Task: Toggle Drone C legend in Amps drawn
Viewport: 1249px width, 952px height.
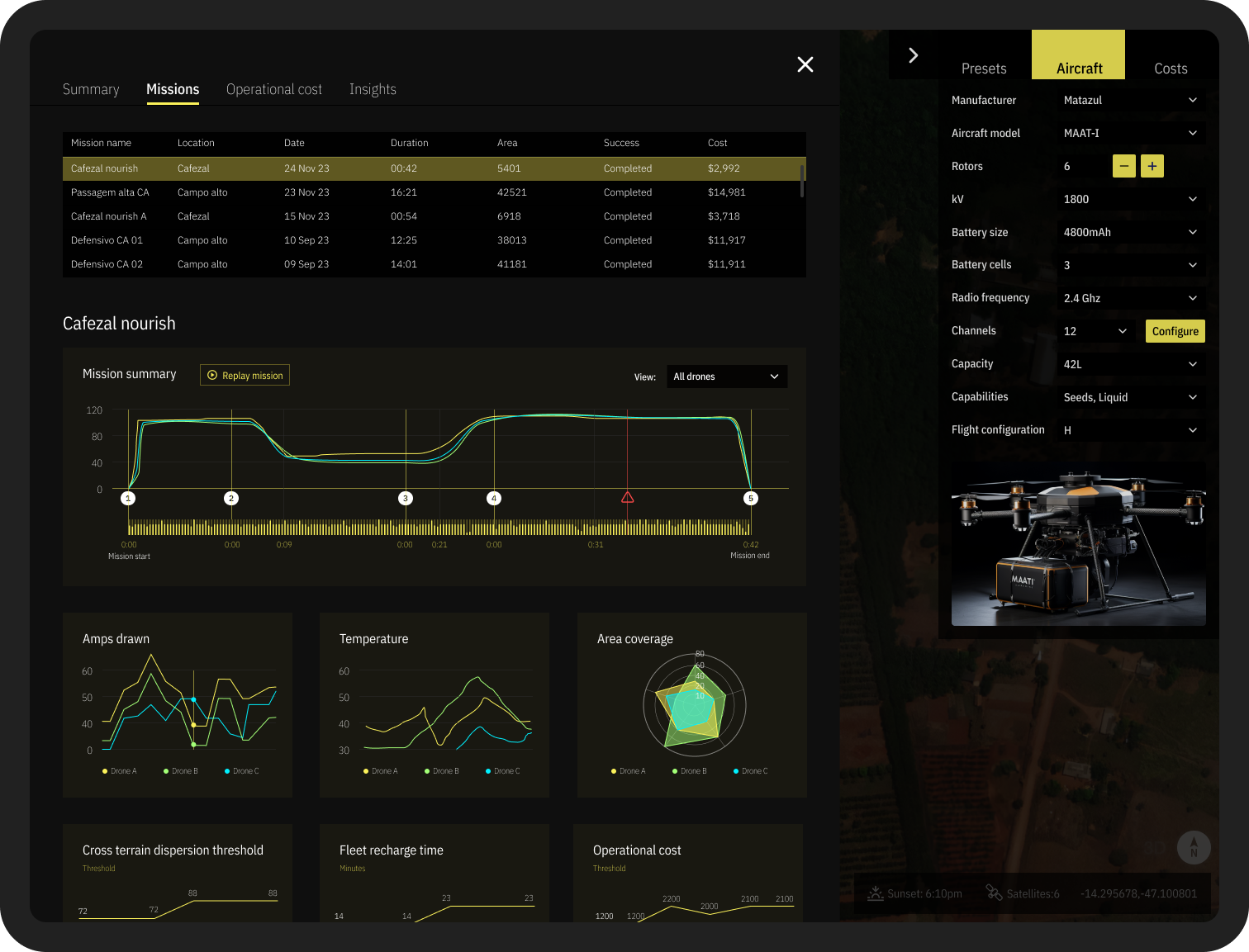Action: coord(242,771)
